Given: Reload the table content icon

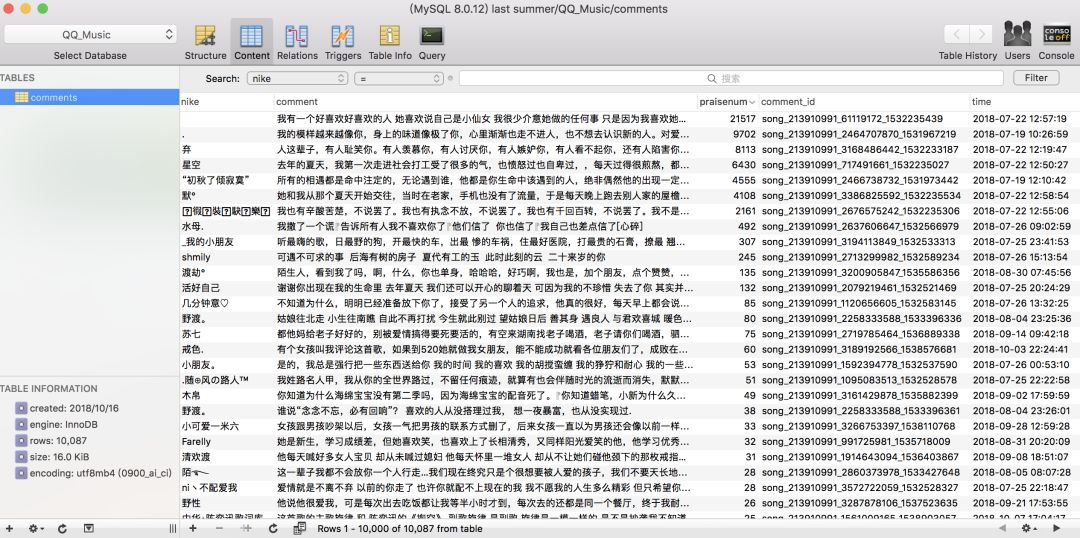Looking at the screenshot, I should coord(273,528).
